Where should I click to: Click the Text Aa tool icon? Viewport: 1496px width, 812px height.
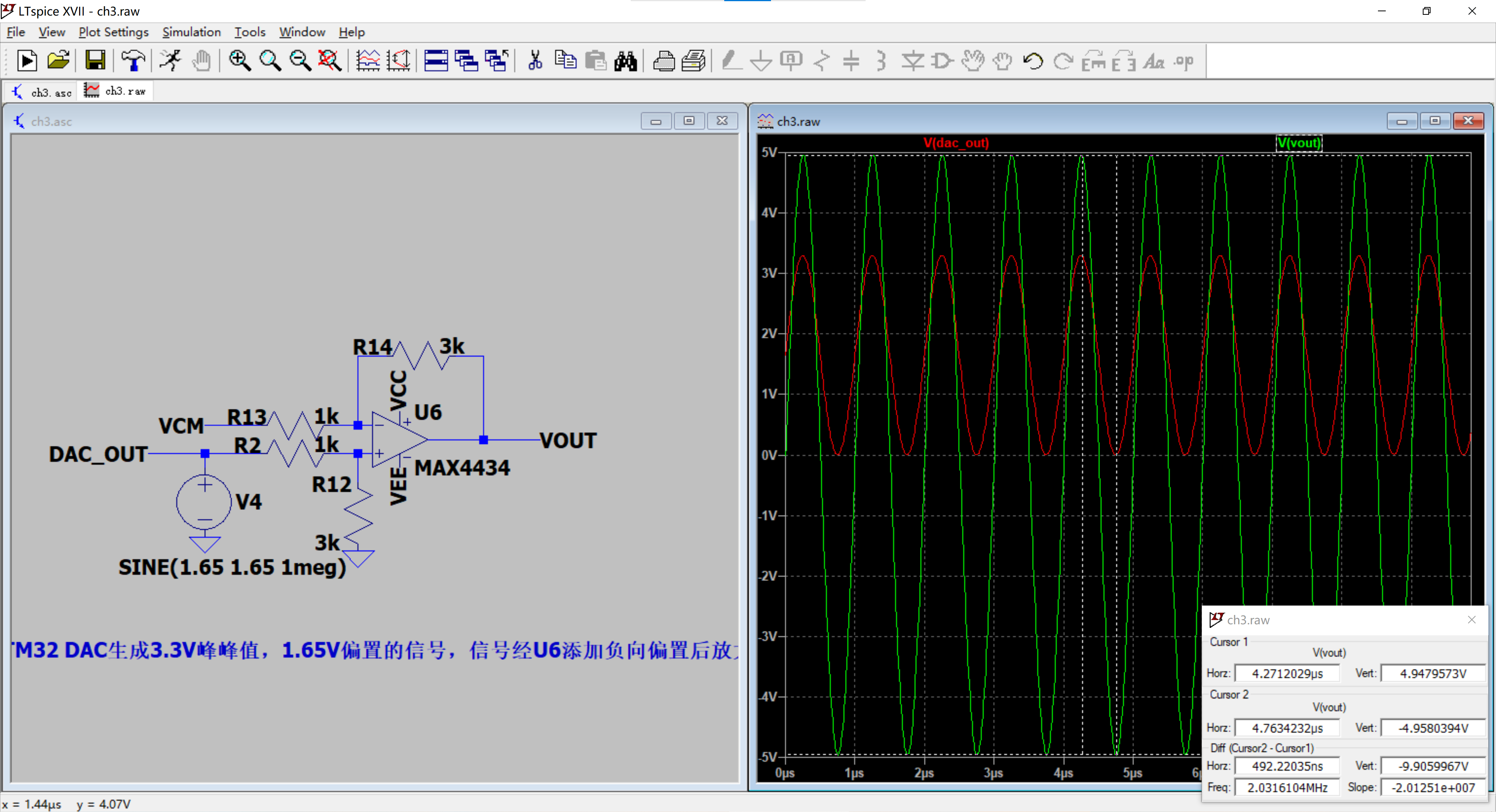1154,61
